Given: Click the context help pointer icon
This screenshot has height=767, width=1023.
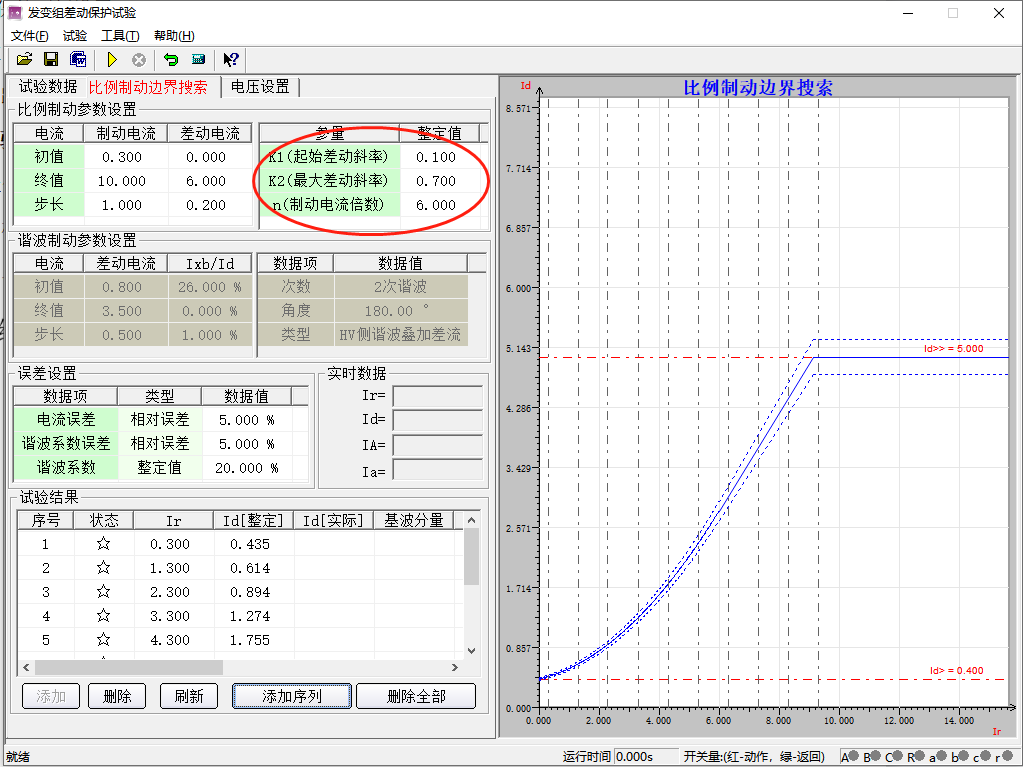Looking at the screenshot, I should click(231, 60).
